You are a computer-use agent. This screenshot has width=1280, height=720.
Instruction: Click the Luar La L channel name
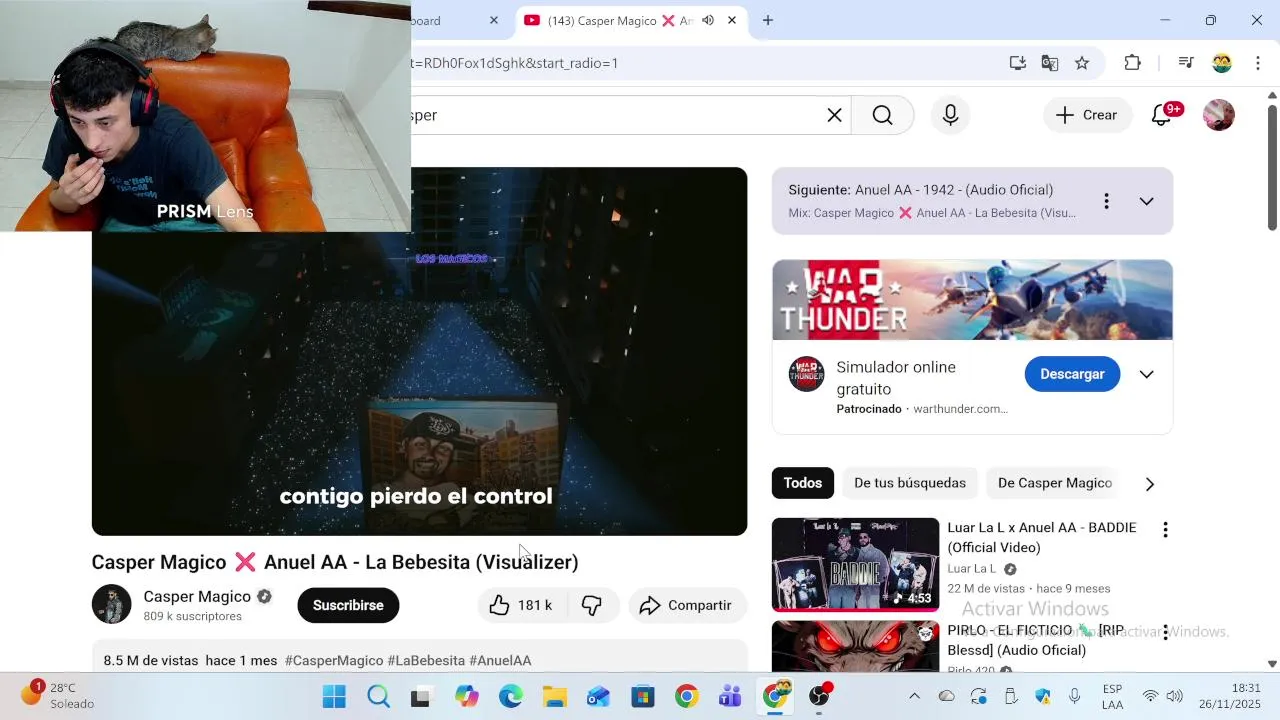[x=972, y=569]
